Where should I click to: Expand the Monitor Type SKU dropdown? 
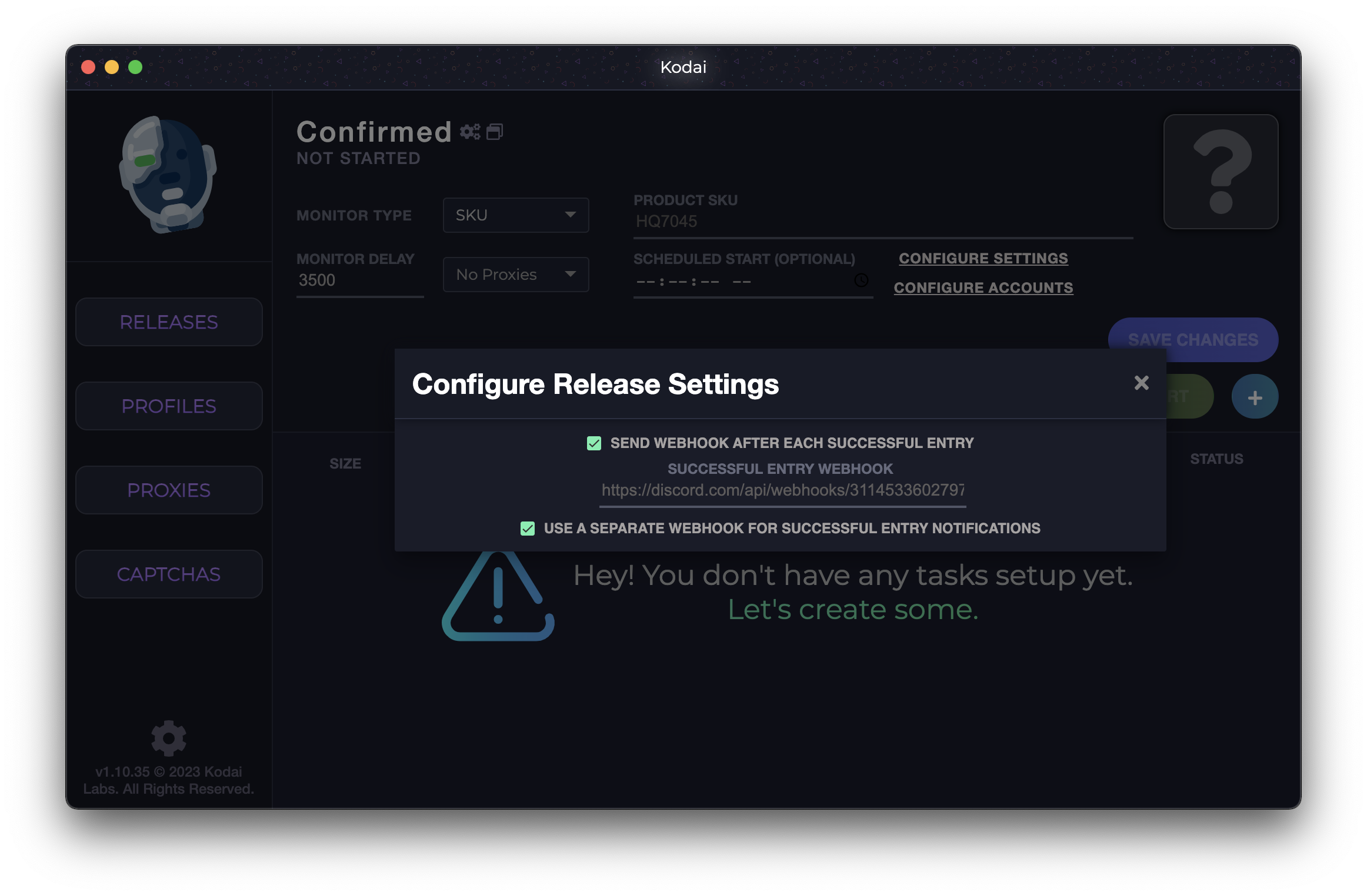516,215
